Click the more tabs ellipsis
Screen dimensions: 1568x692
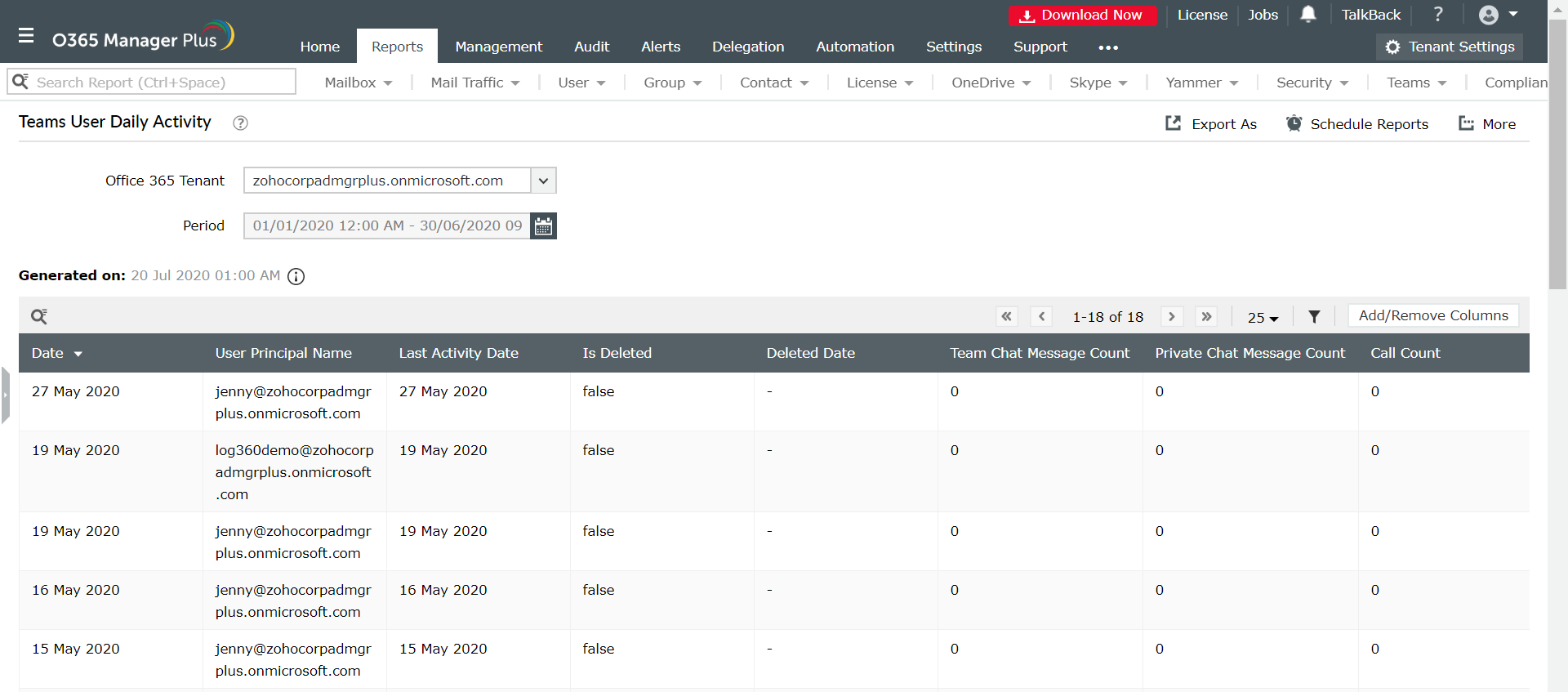pyautogui.click(x=1108, y=47)
